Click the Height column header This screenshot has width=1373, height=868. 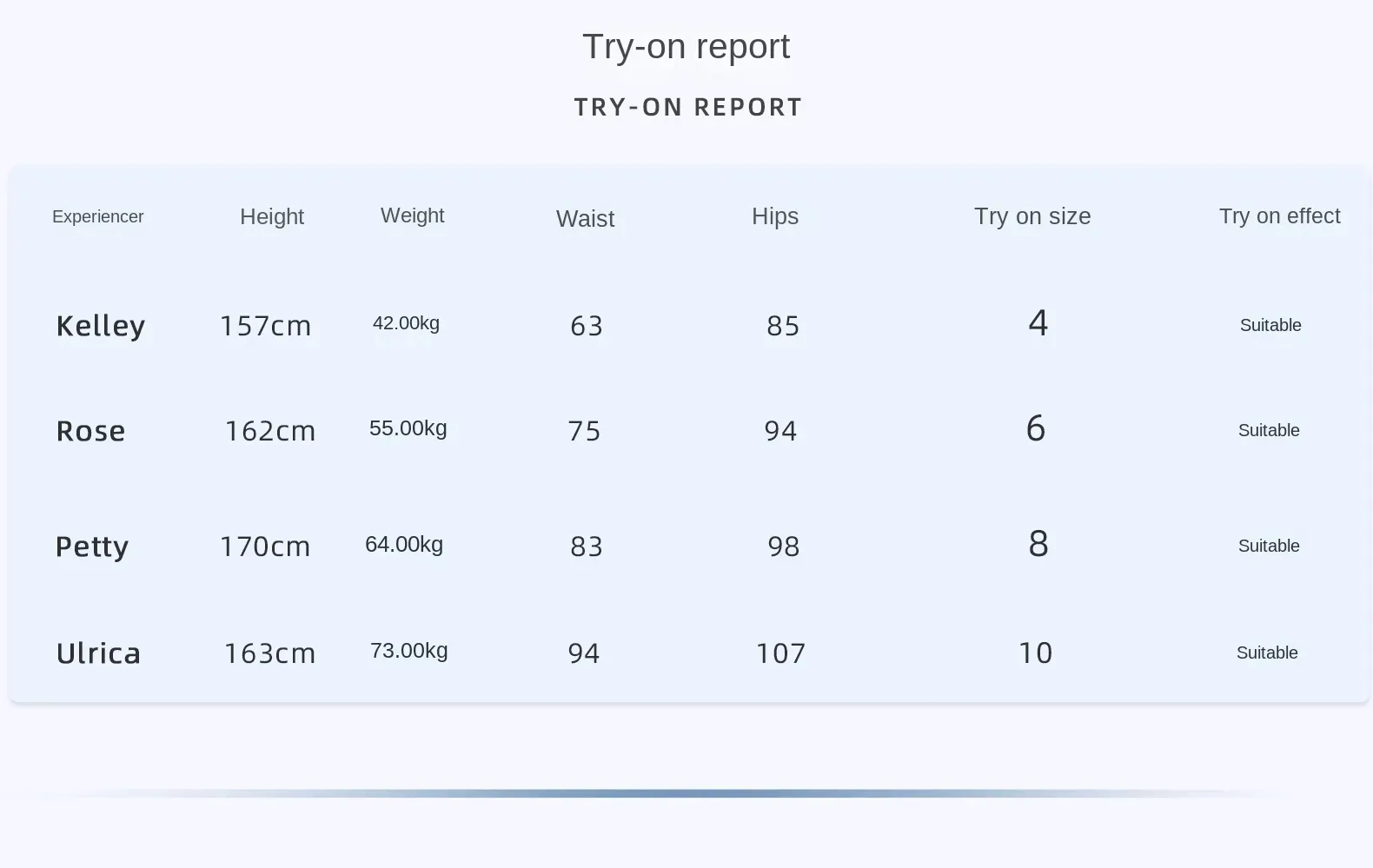point(272,217)
